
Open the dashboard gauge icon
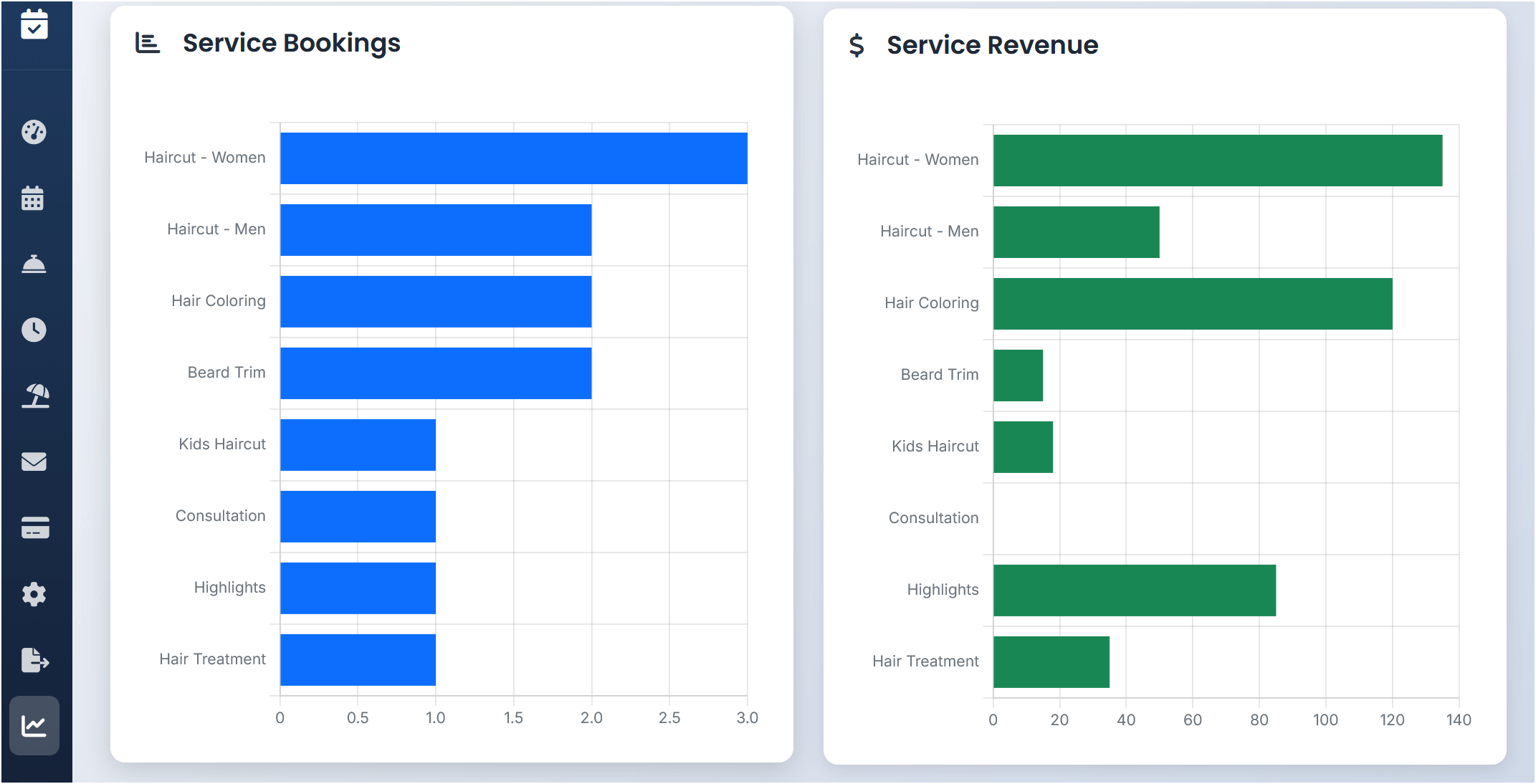34,132
